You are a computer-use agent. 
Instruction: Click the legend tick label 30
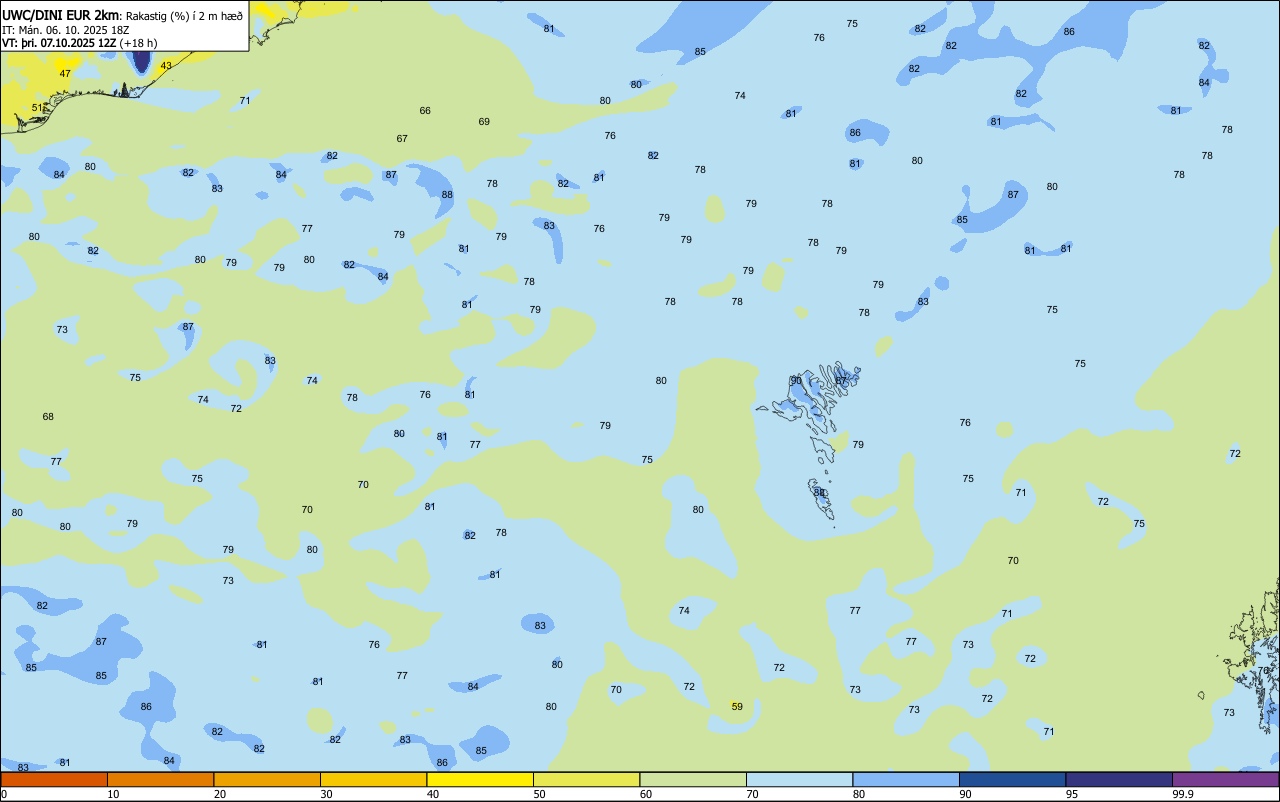[326, 794]
